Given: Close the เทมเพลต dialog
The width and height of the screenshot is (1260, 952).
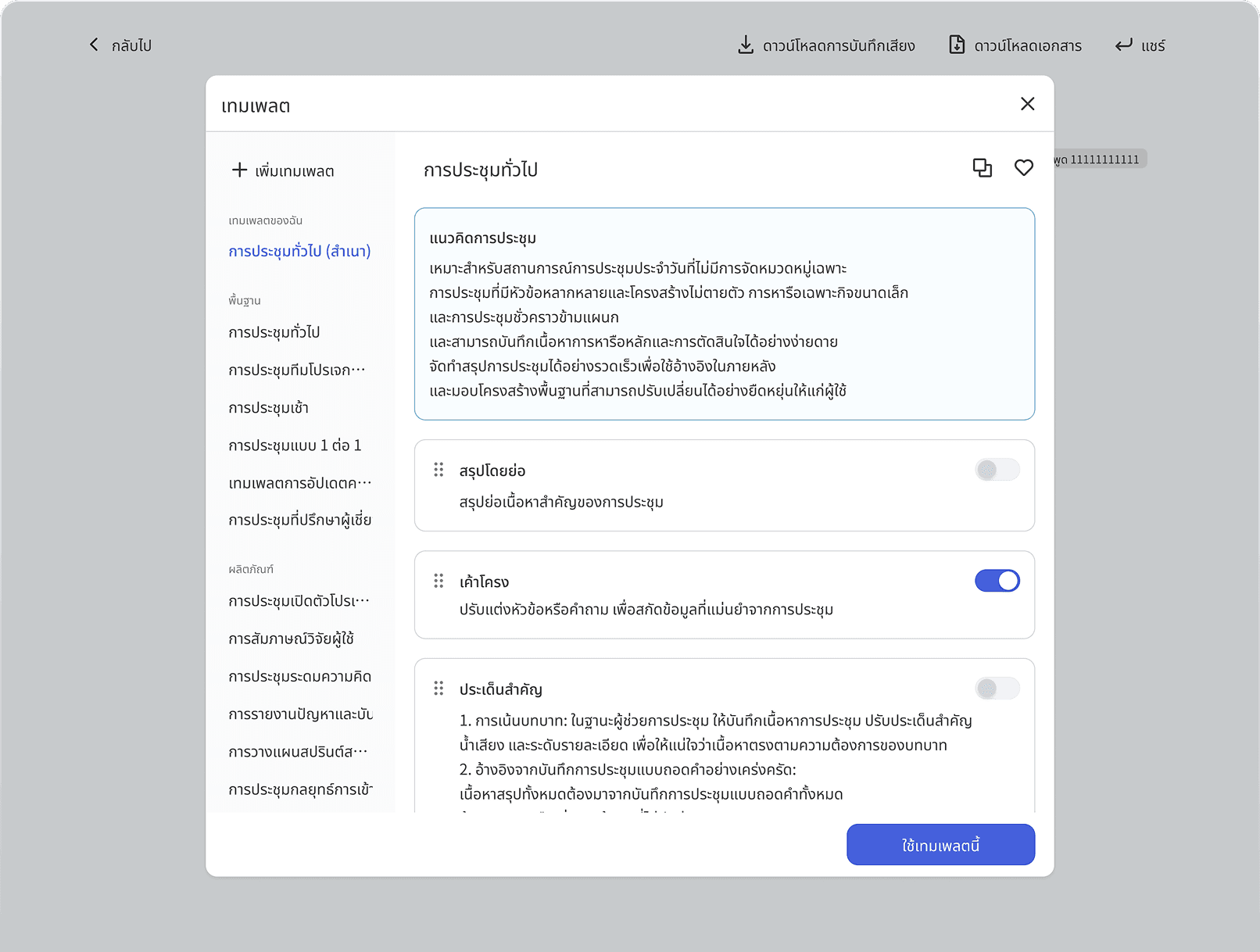Looking at the screenshot, I should point(1027,104).
